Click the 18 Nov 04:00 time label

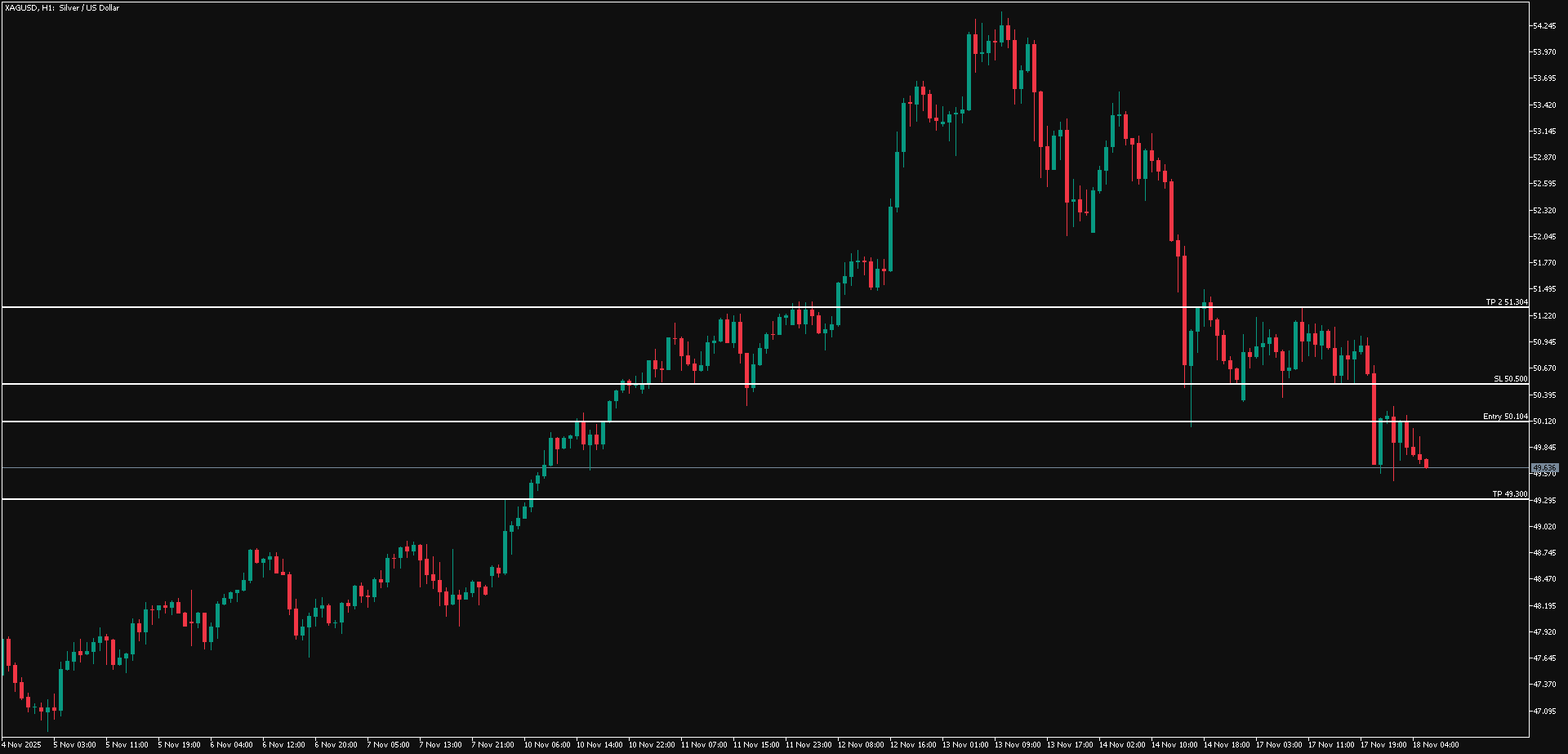1436,745
